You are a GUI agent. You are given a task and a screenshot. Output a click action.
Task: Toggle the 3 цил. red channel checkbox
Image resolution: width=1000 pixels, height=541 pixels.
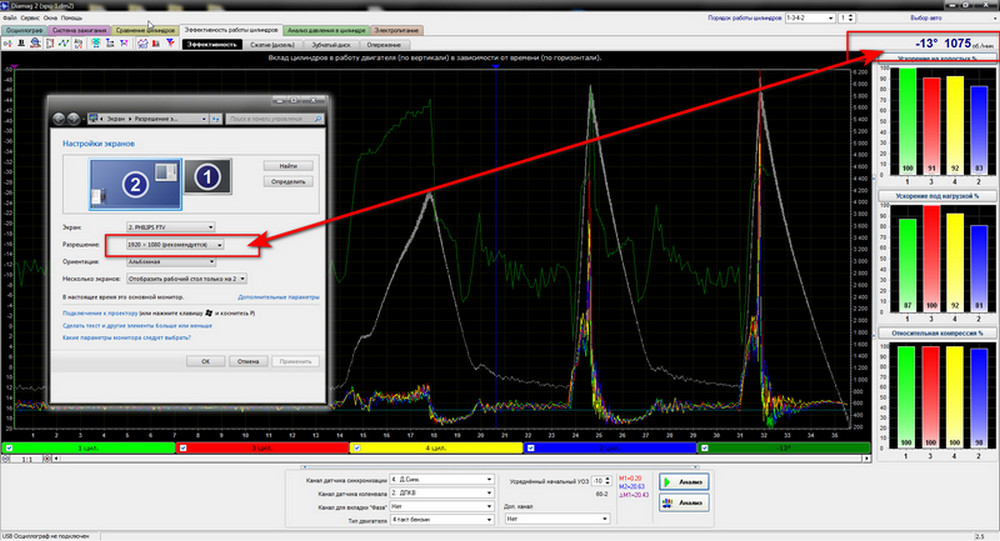pyautogui.click(x=183, y=448)
